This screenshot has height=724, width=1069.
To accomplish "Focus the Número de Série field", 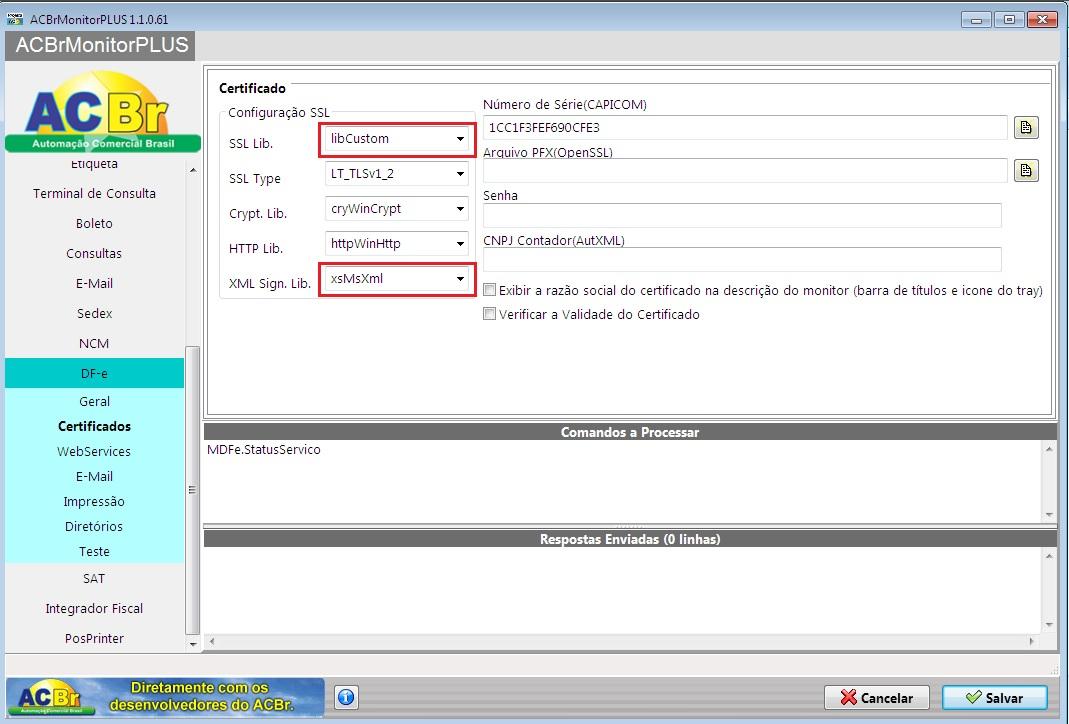I will pyautogui.click(x=744, y=127).
